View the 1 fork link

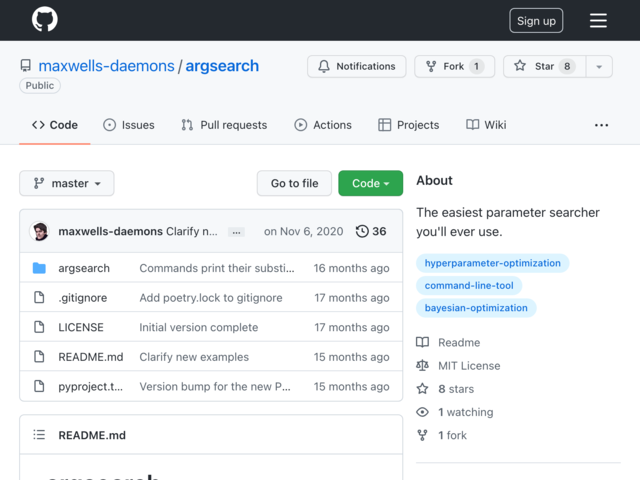[x=442, y=436]
